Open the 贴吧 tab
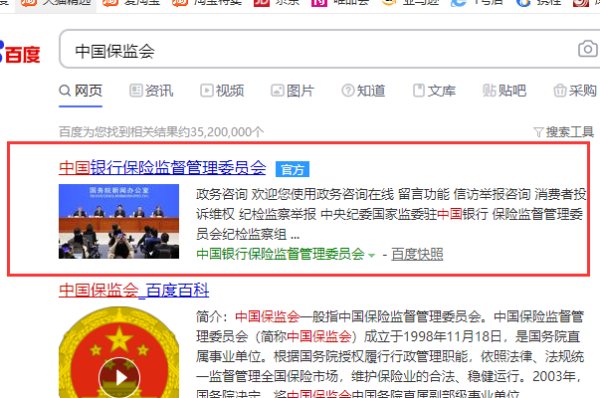This screenshot has height=398, width=600. 504,91
